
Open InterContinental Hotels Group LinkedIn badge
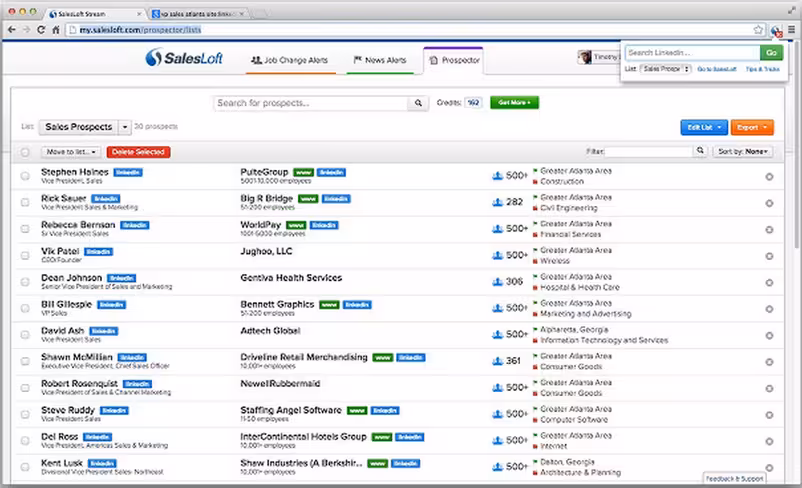pos(410,437)
